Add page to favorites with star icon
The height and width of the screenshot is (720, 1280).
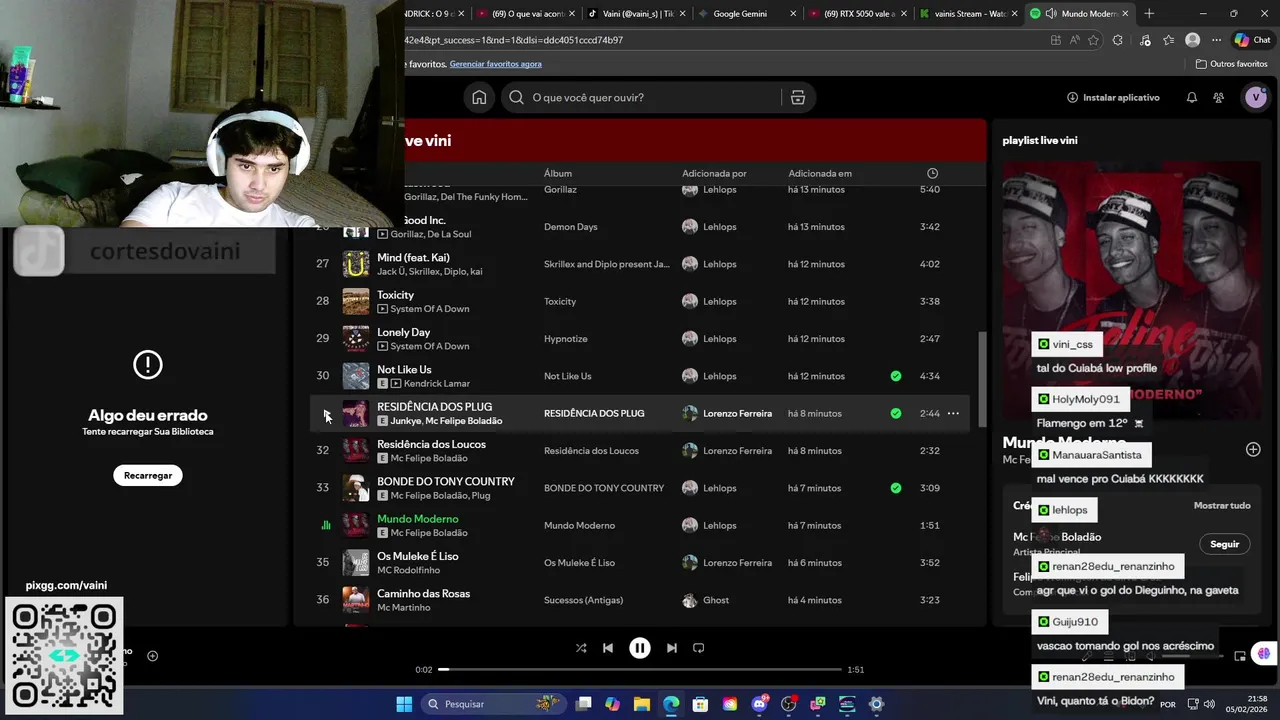[1094, 40]
